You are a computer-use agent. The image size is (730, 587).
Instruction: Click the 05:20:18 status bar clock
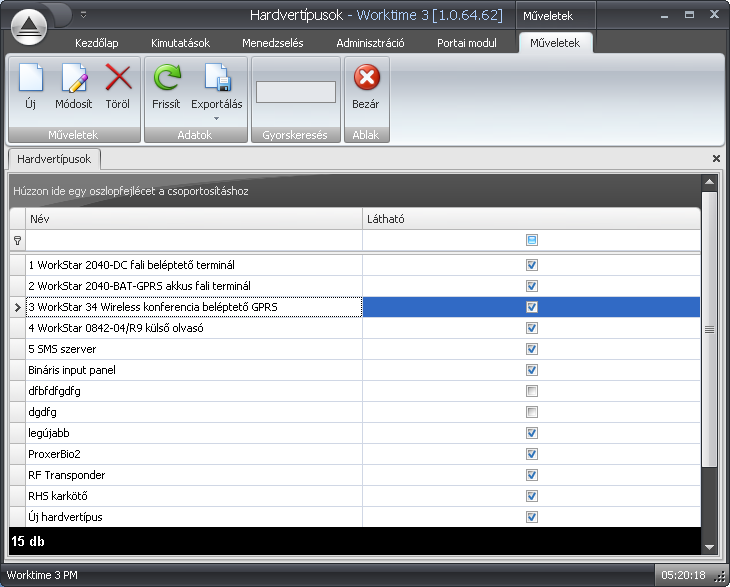tap(683, 575)
